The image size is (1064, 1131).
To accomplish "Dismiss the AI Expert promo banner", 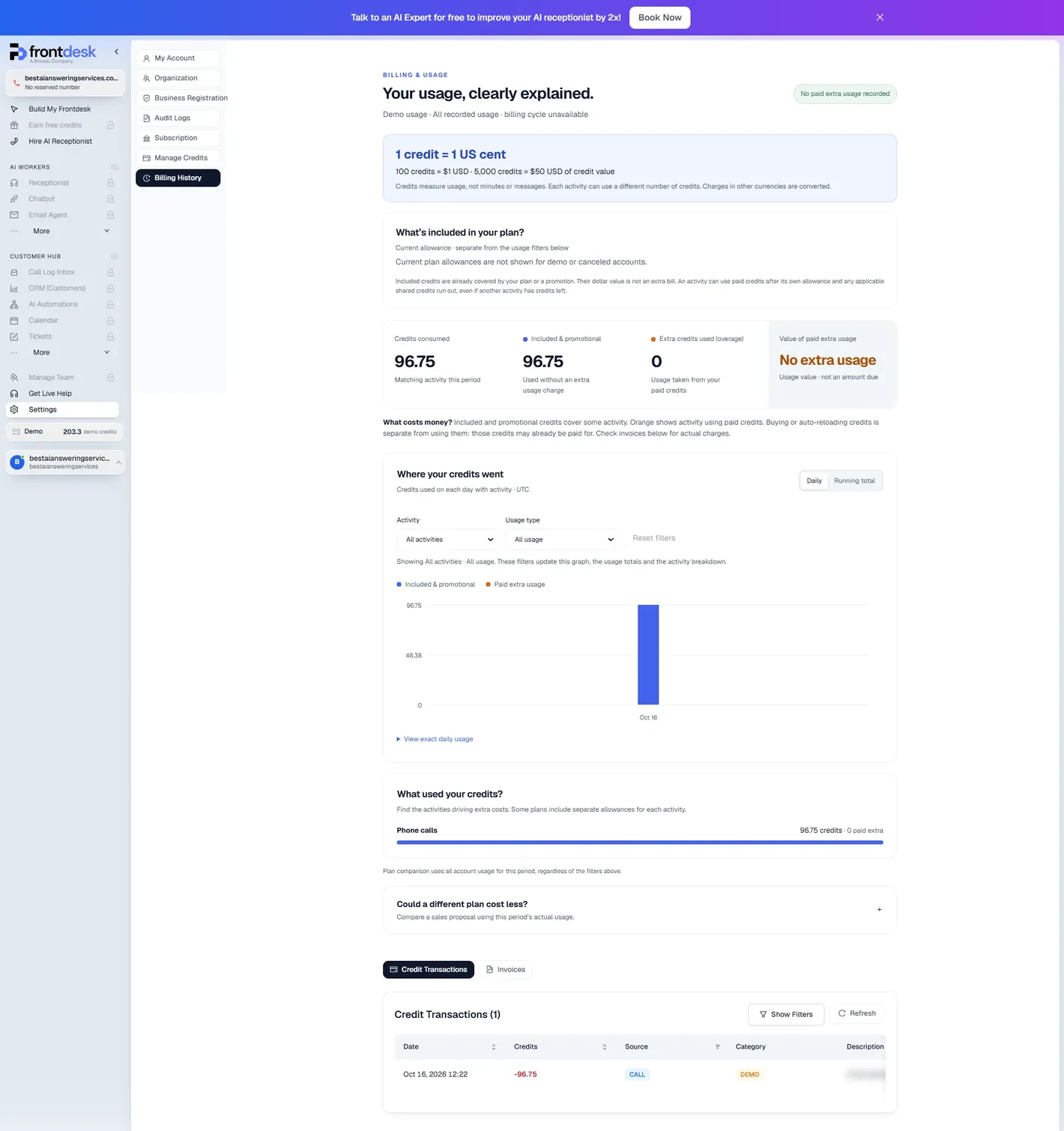I will pyautogui.click(x=880, y=17).
